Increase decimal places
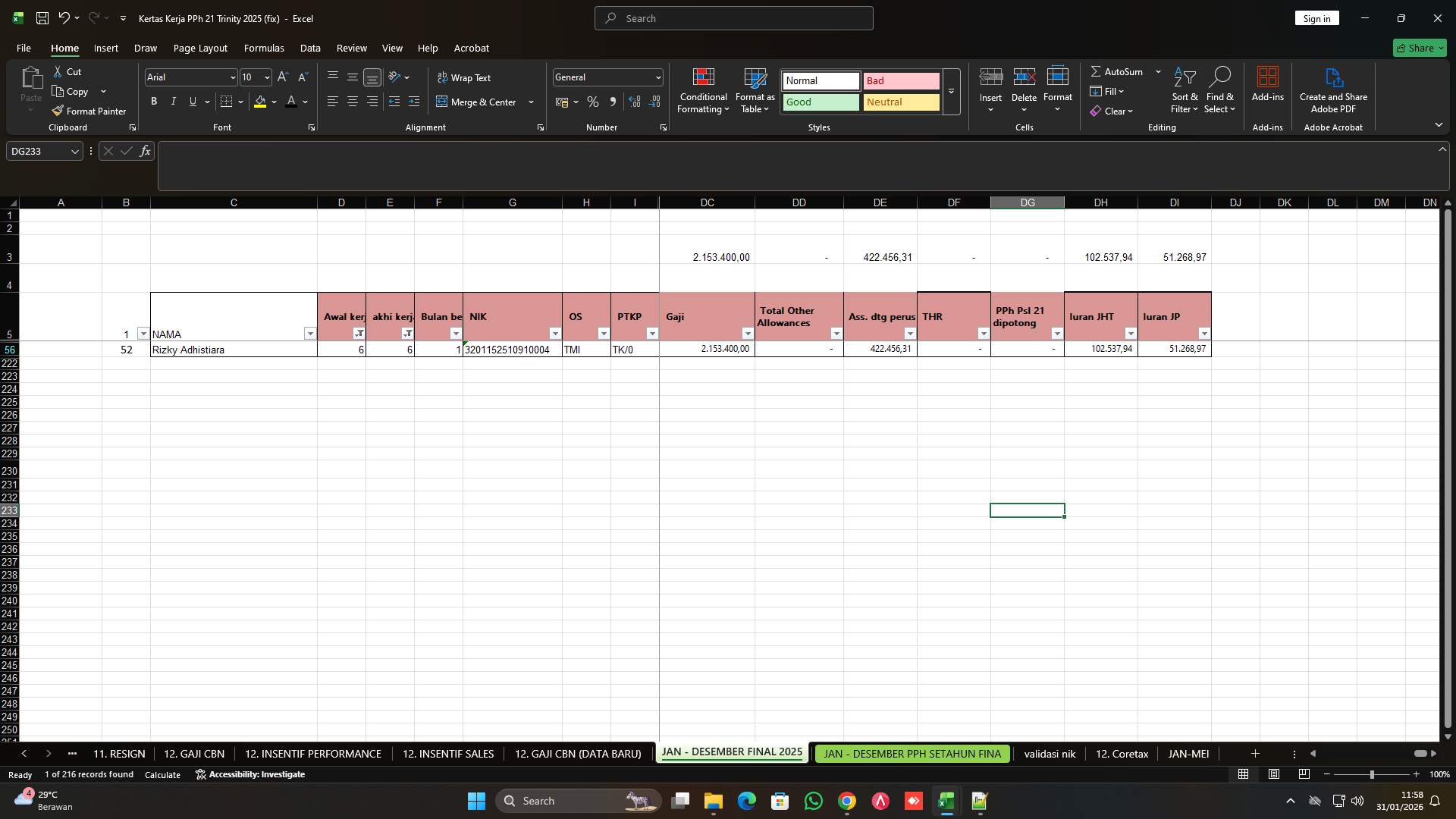 (x=635, y=101)
